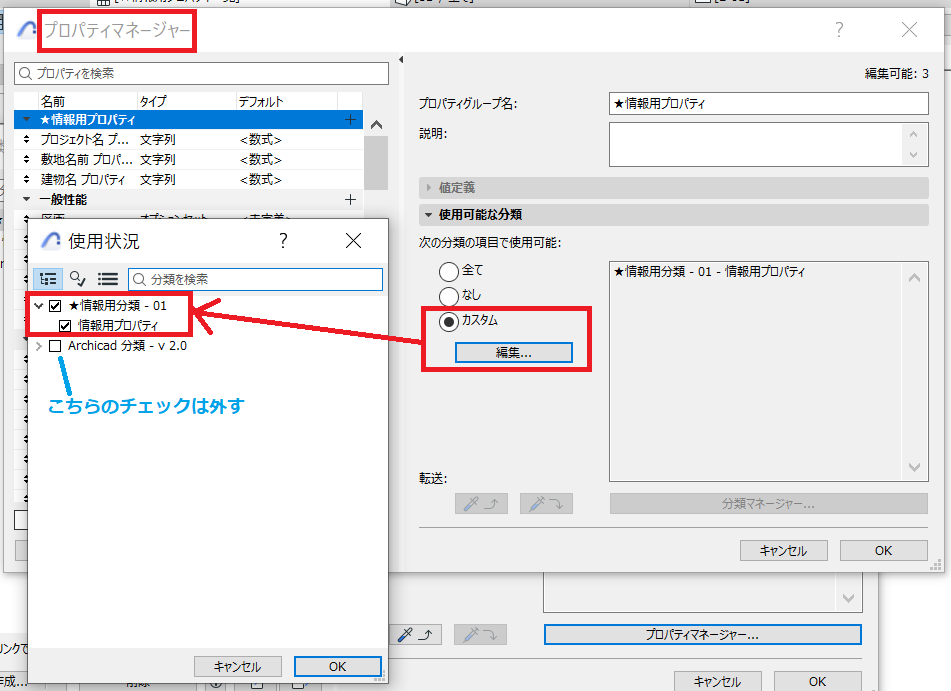Close the 使用状況 dialog
Image resolution: width=951 pixels, height=691 pixels.
click(353, 241)
